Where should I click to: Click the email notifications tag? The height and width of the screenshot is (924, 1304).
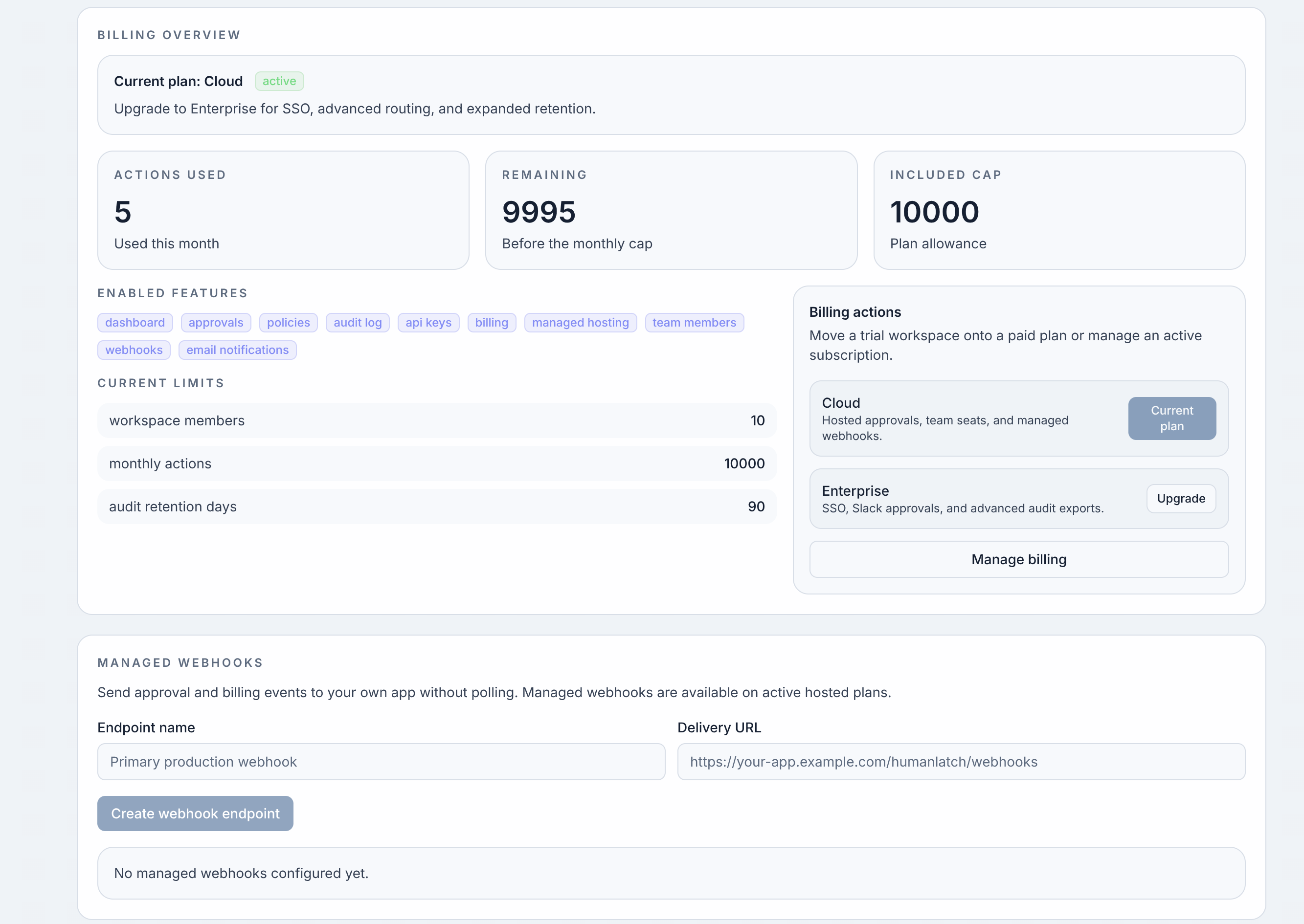click(x=237, y=350)
